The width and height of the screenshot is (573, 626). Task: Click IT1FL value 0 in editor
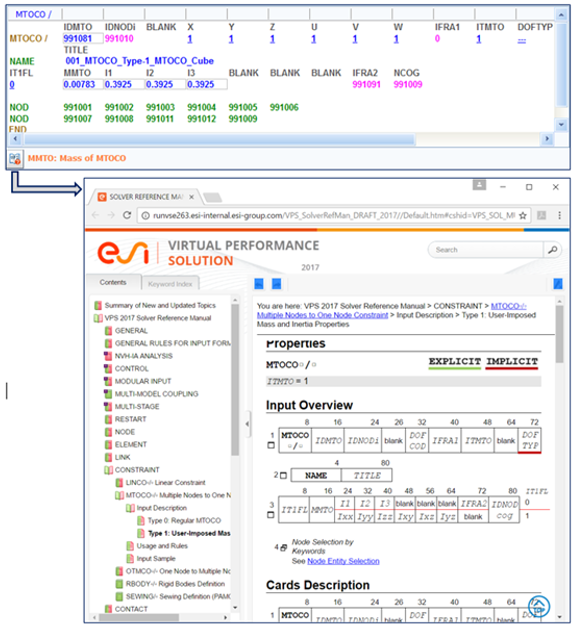(x=12, y=85)
